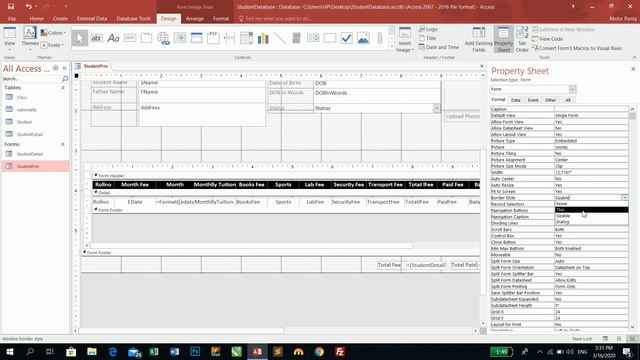Collapse the Forms group in navigation pane
The width and height of the screenshot is (640, 360).
pyautogui.click(x=63, y=144)
